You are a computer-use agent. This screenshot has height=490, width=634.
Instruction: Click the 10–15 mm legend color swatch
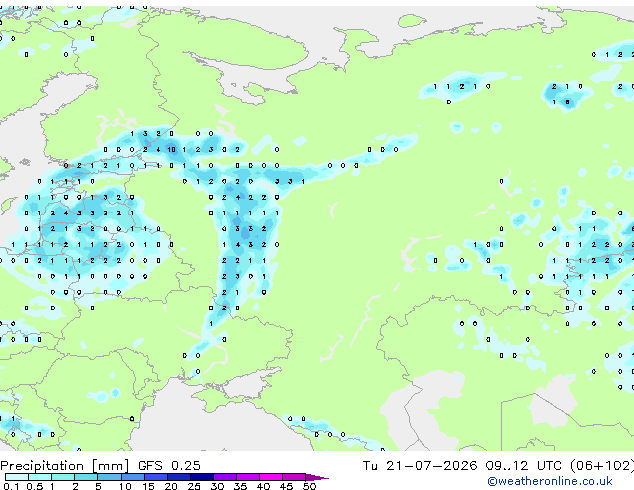coord(132,477)
